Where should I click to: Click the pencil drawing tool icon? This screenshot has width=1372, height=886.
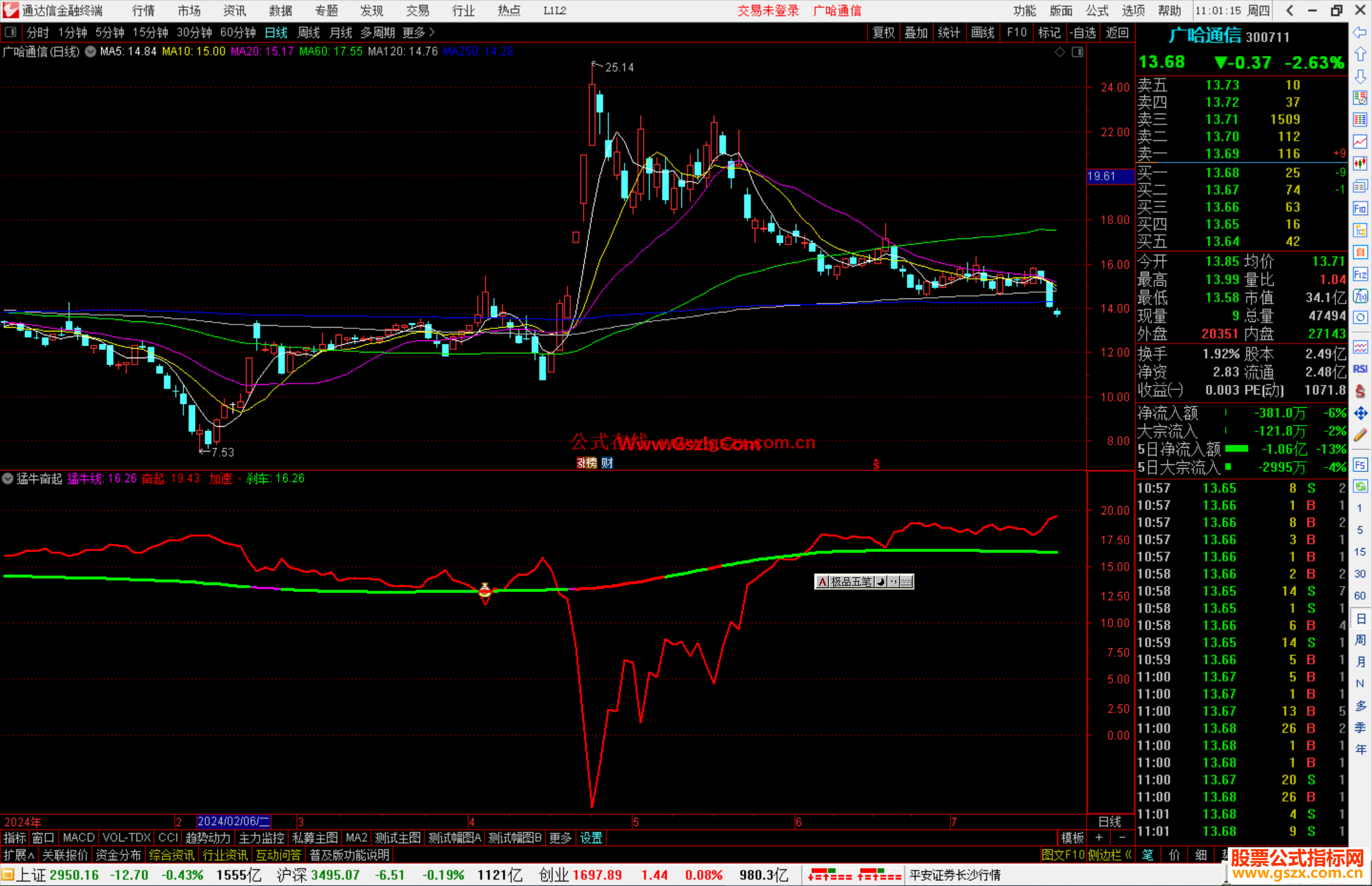point(1360,436)
